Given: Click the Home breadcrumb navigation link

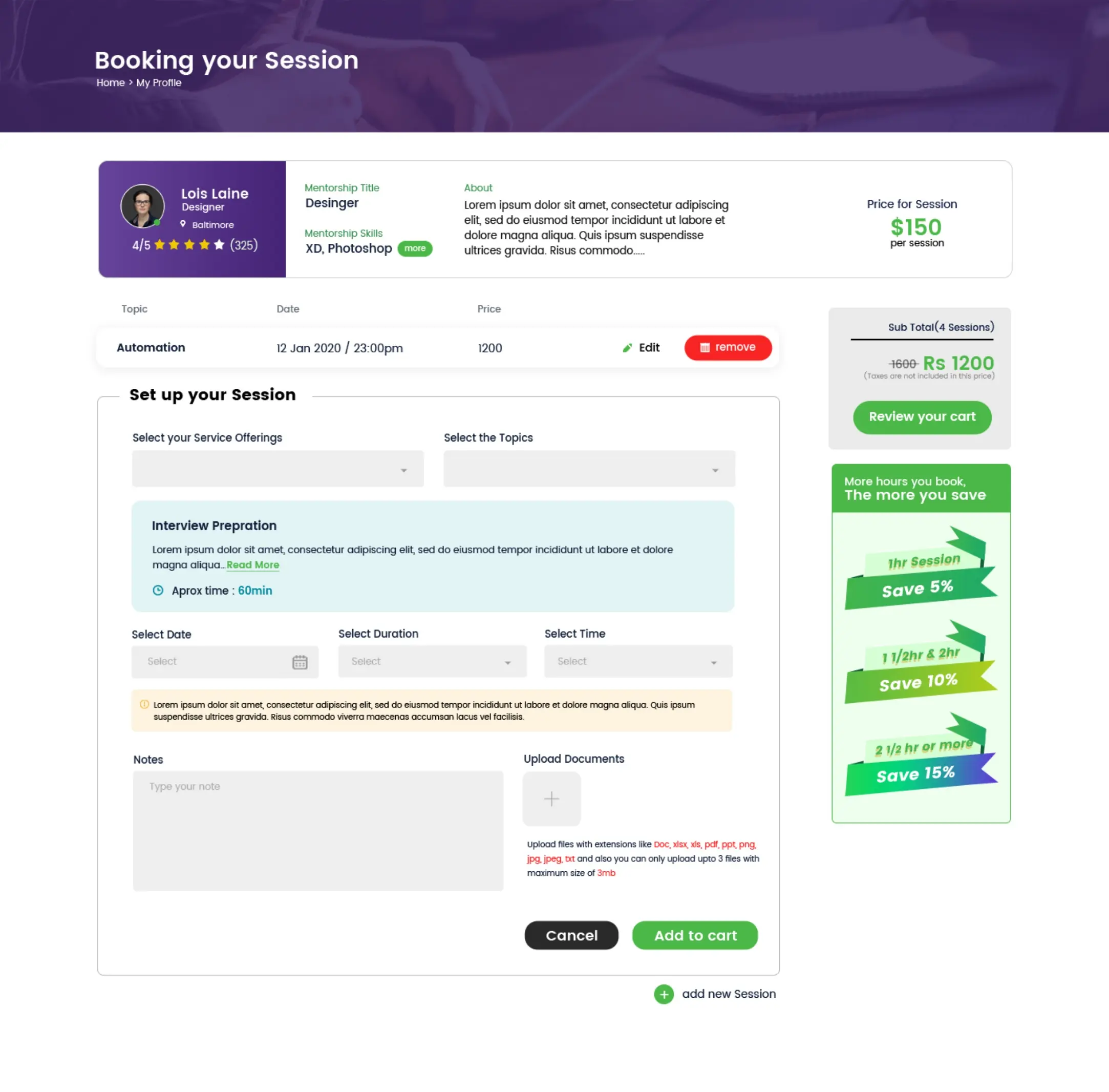Looking at the screenshot, I should [110, 82].
